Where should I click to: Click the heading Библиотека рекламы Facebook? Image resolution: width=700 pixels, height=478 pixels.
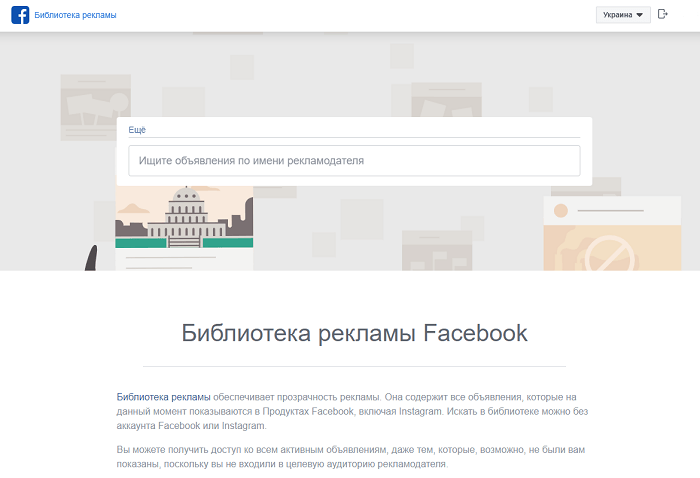click(x=354, y=333)
